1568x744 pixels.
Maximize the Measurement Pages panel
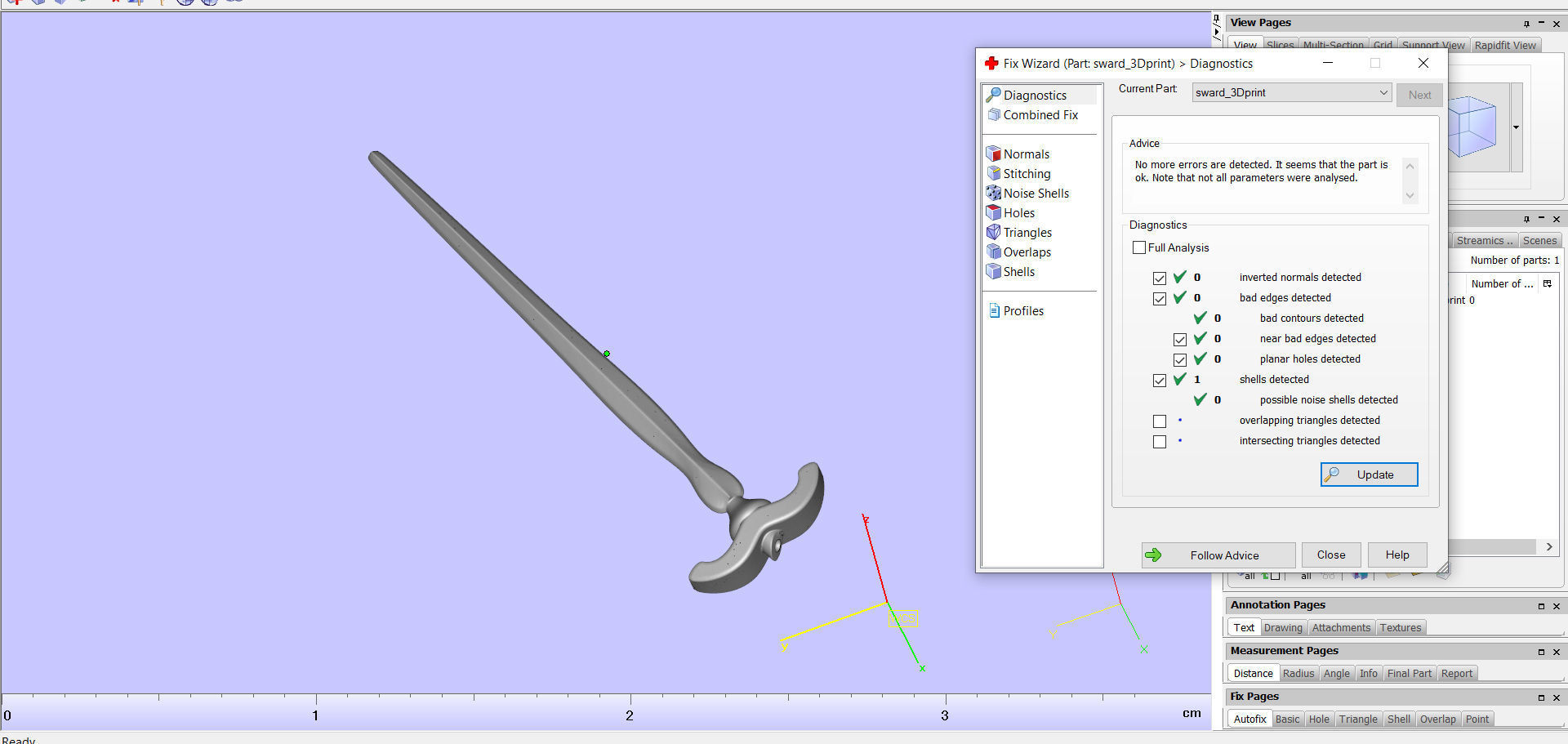pos(1541,652)
